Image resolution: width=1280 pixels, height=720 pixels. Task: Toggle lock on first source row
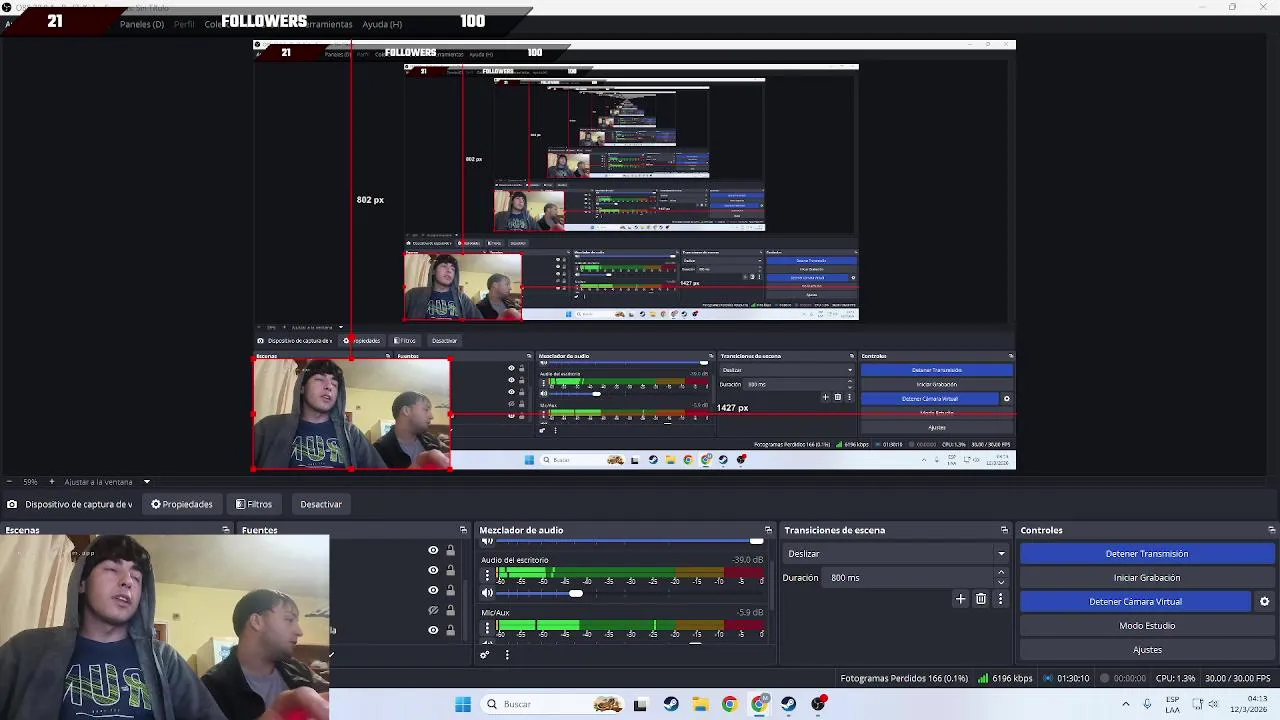click(450, 550)
